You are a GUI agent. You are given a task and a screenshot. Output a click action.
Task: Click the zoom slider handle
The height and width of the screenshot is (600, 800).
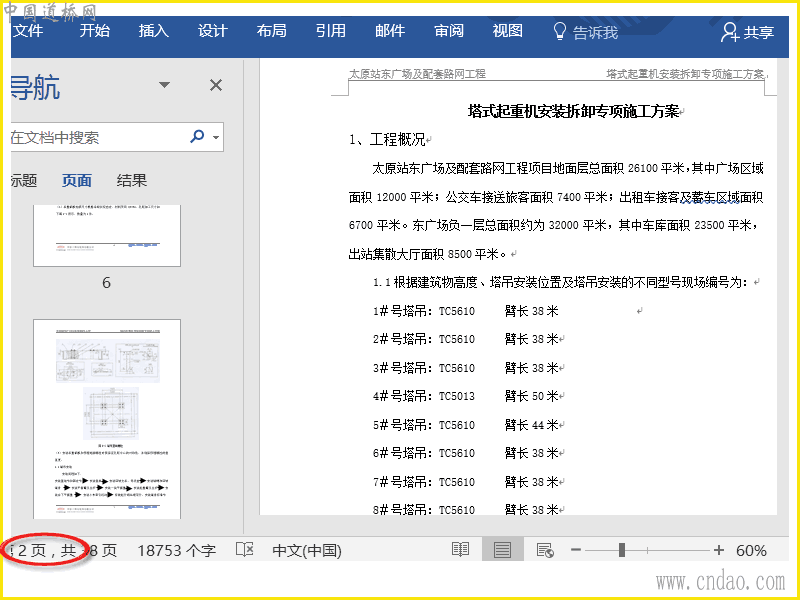(x=621, y=550)
